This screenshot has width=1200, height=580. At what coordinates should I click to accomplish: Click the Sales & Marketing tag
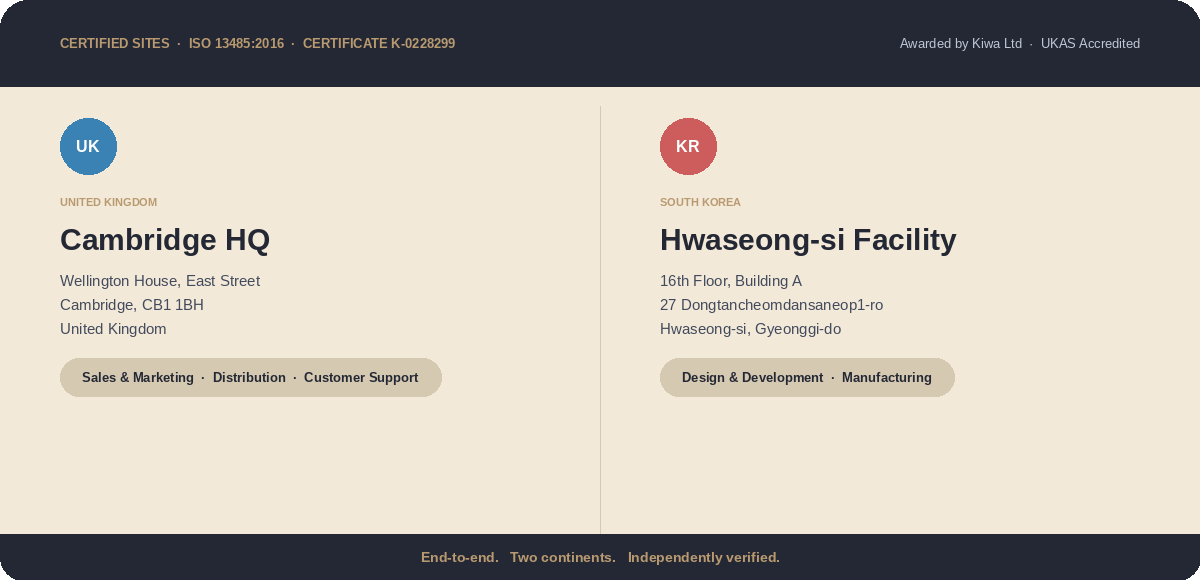coord(138,378)
